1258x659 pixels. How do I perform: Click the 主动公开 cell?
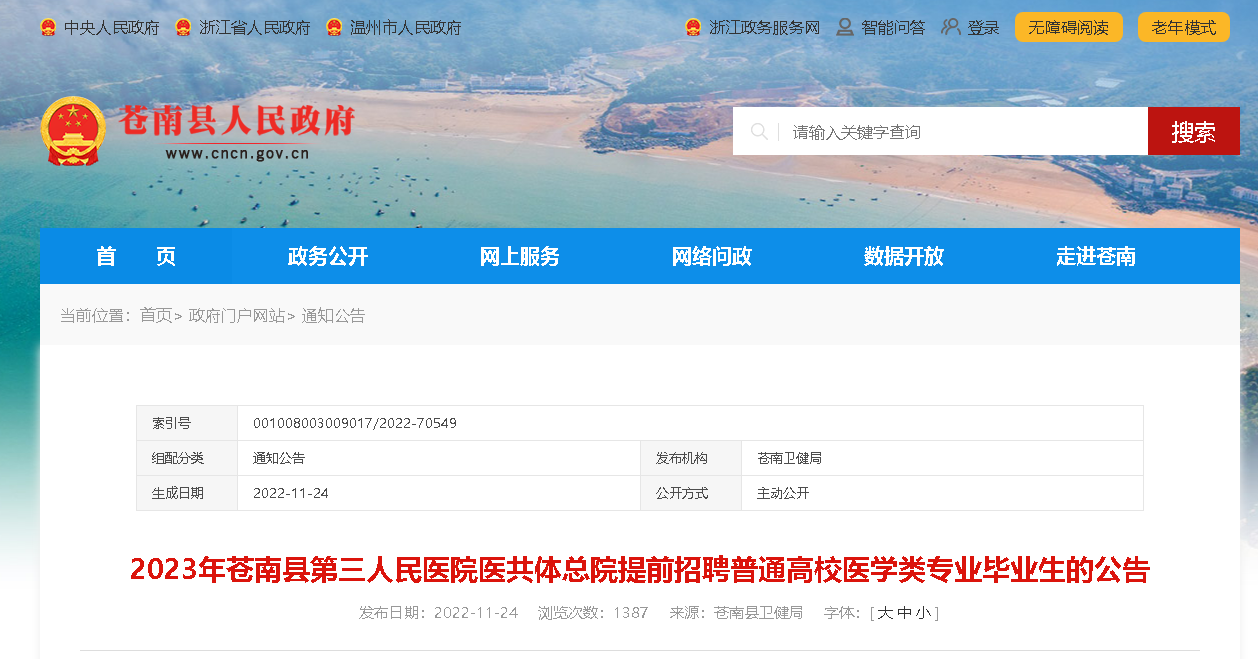pyautogui.click(x=942, y=493)
